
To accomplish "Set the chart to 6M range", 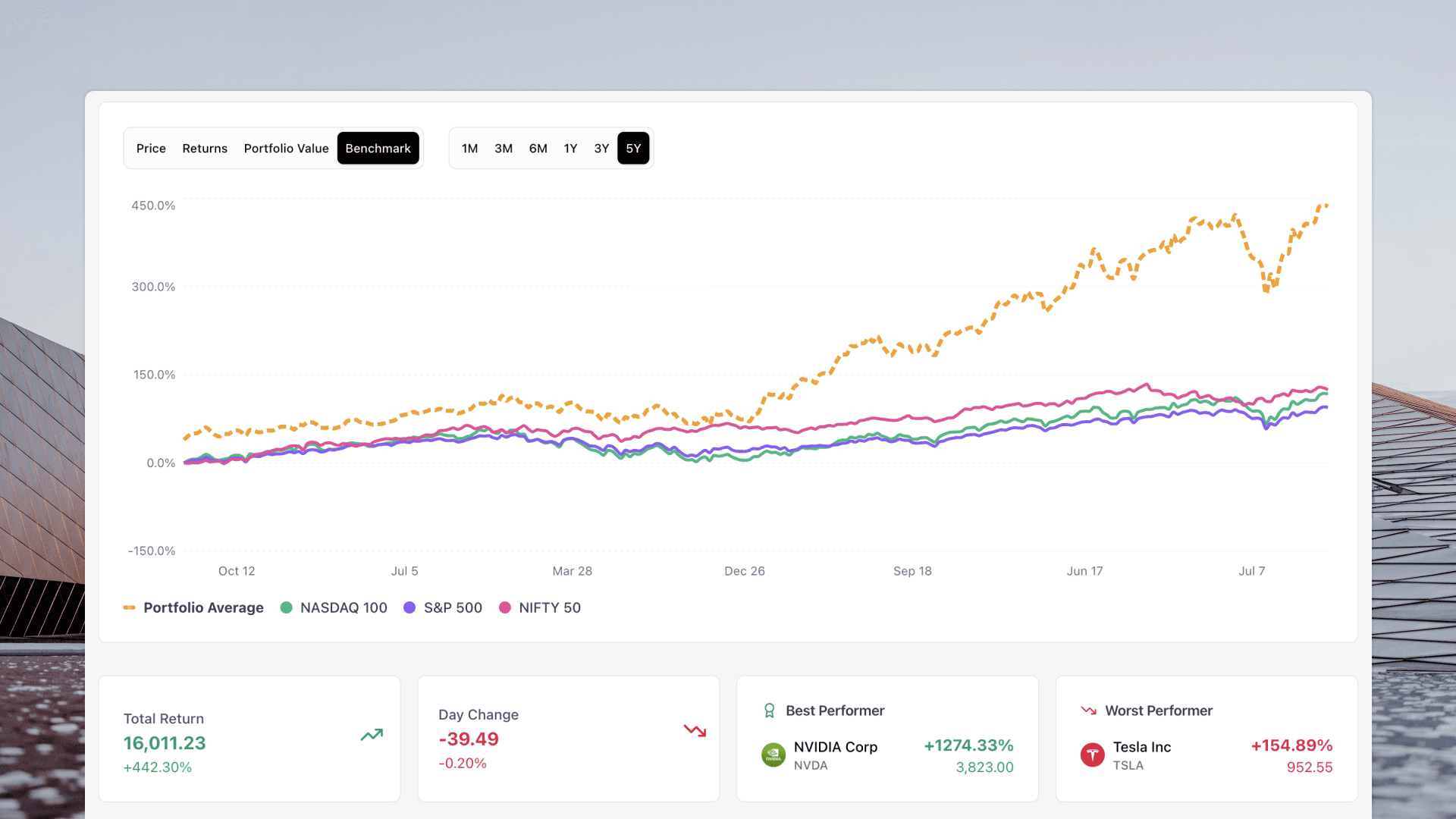I will click(x=538, y=148).
